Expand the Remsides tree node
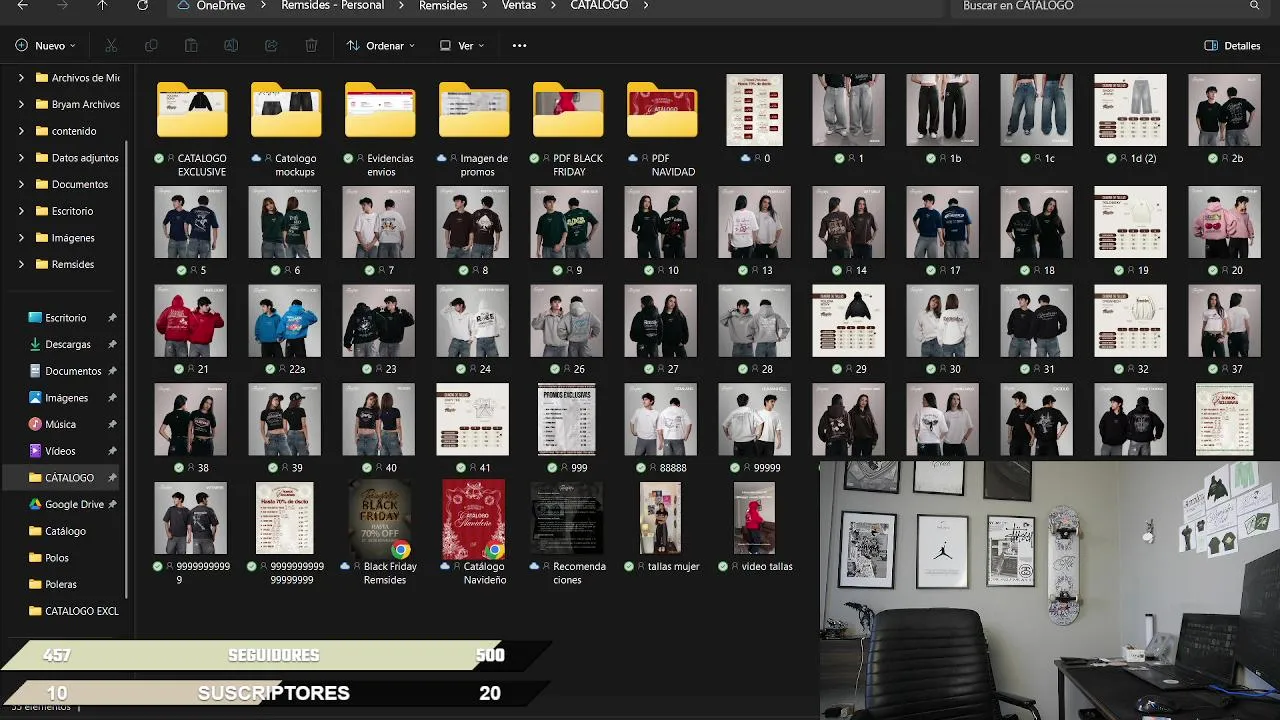1280x720 pixels. [22, 264]
